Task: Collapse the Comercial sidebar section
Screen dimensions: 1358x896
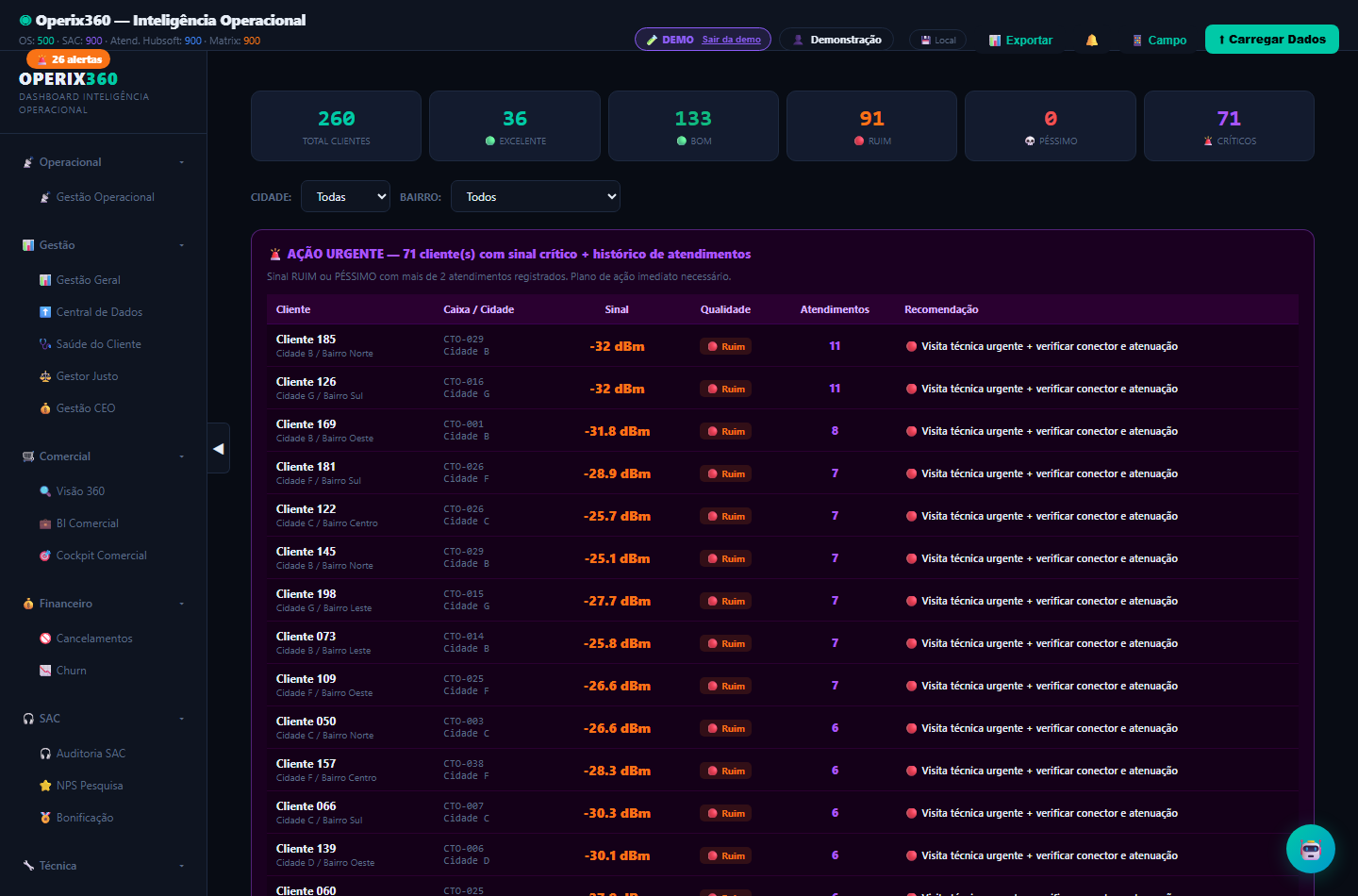Action: pos(103,456)
